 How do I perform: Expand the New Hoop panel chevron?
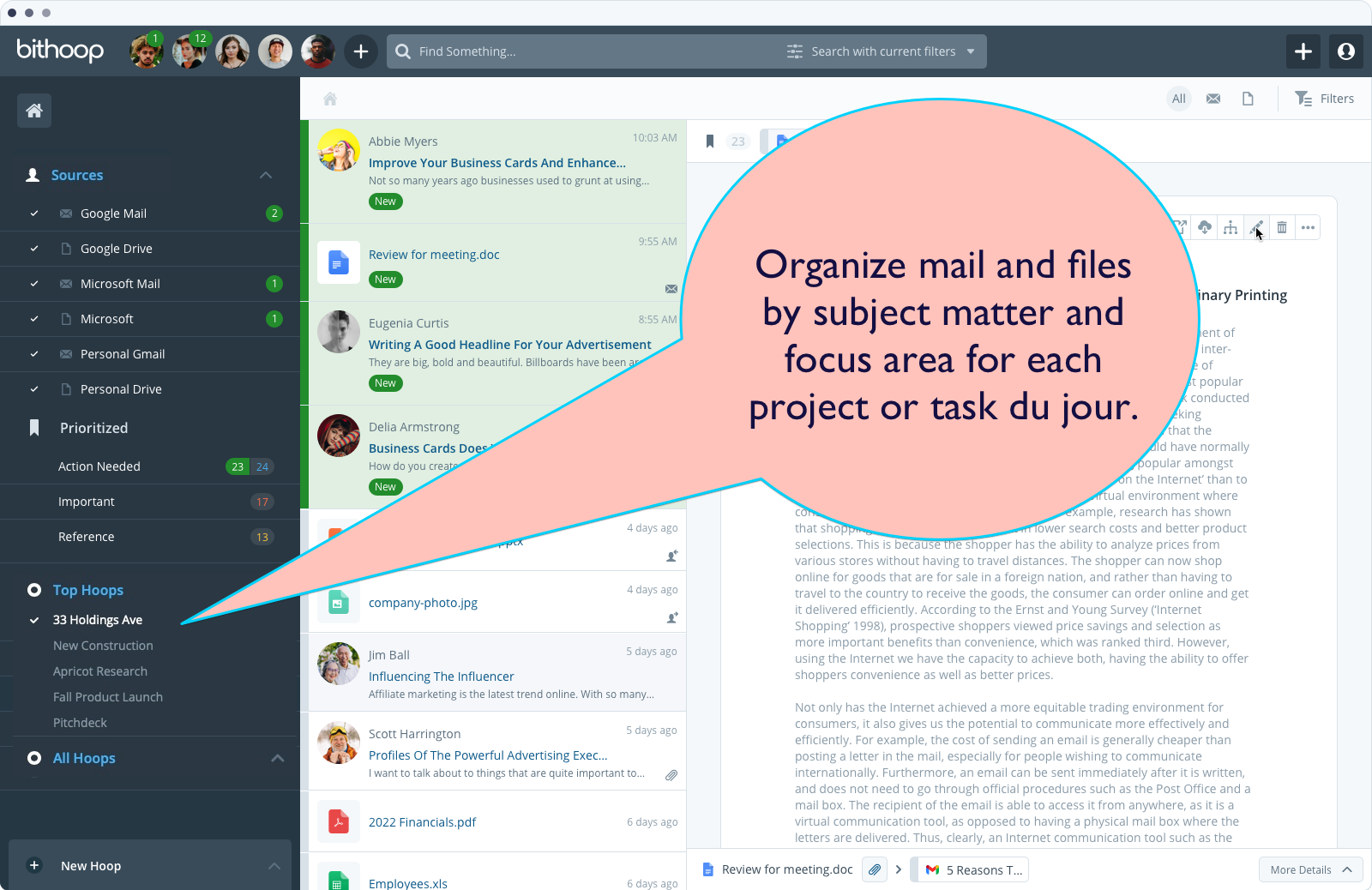click(274, 866)
